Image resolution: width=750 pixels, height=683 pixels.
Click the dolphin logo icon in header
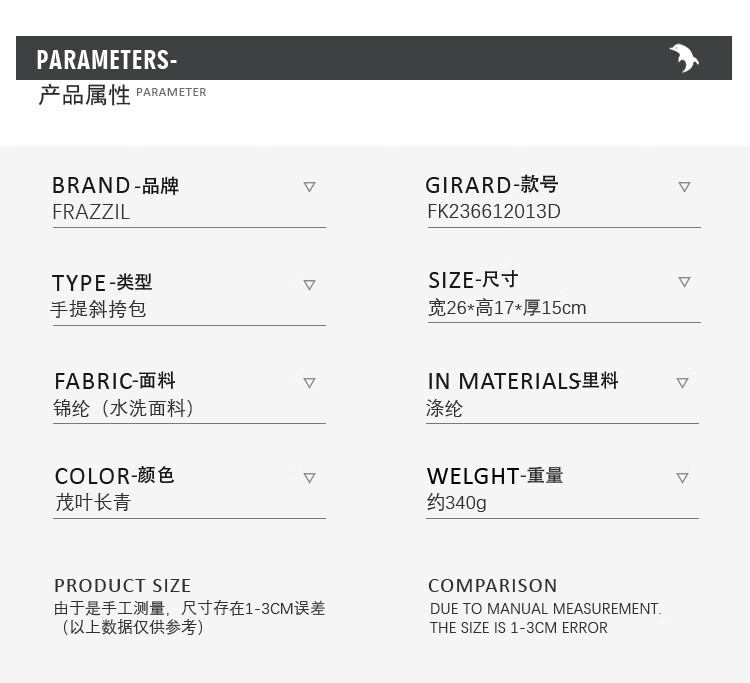[684, 58]
